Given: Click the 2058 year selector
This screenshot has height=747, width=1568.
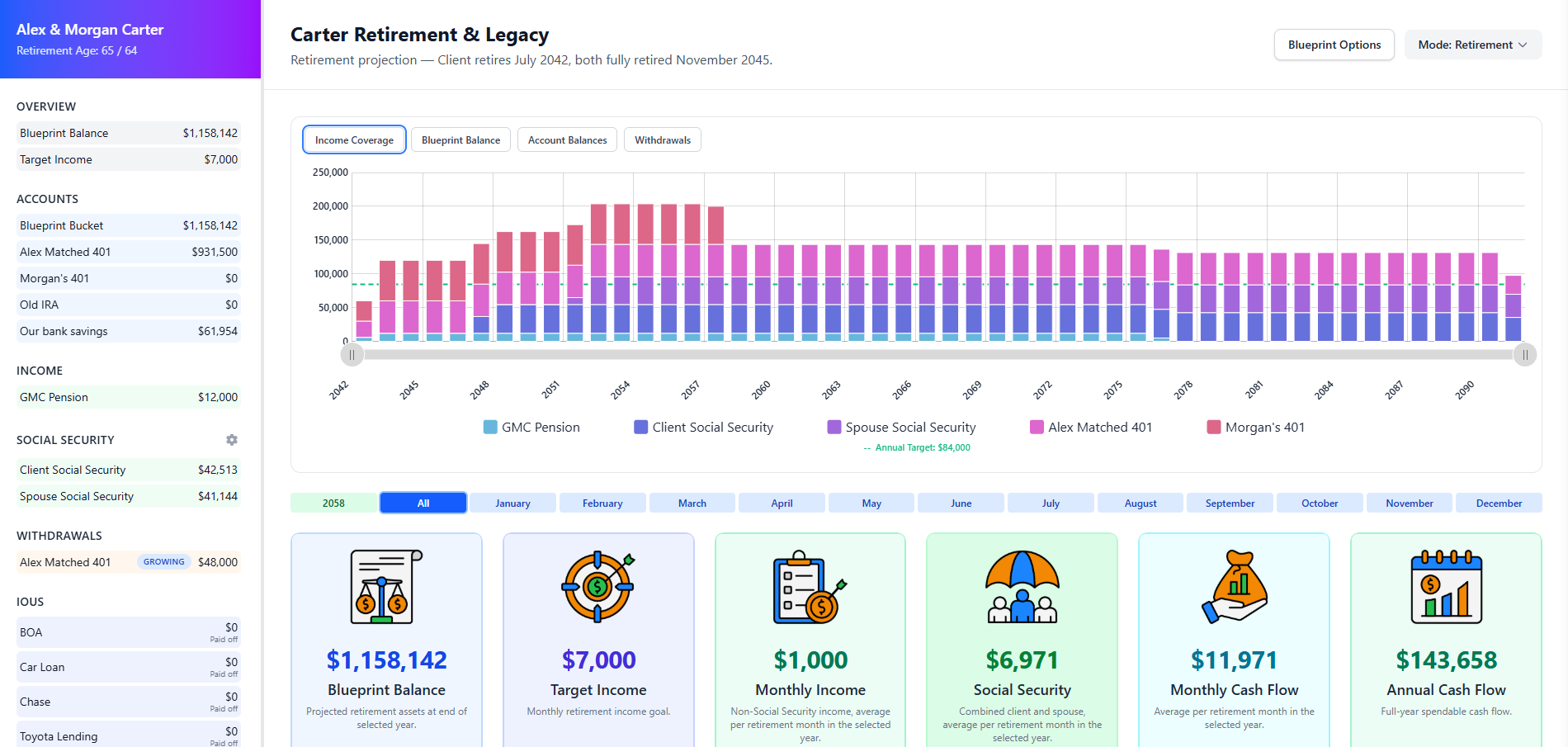Looking at the screenshot, I should pos(333,503).
